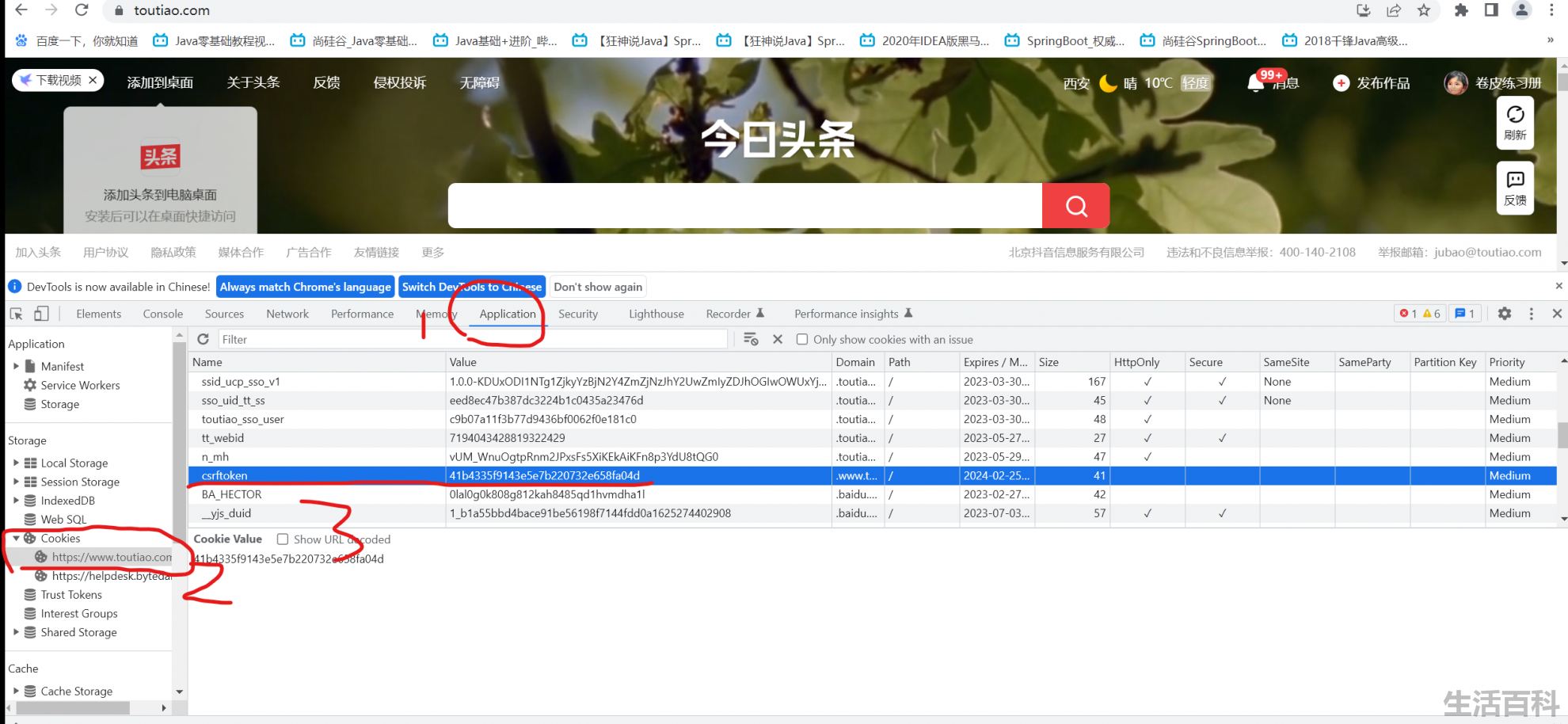The height and width of the screenshot is (724, 1568).
Task: Switch to the Elements tab
Action: coord(99,314)
